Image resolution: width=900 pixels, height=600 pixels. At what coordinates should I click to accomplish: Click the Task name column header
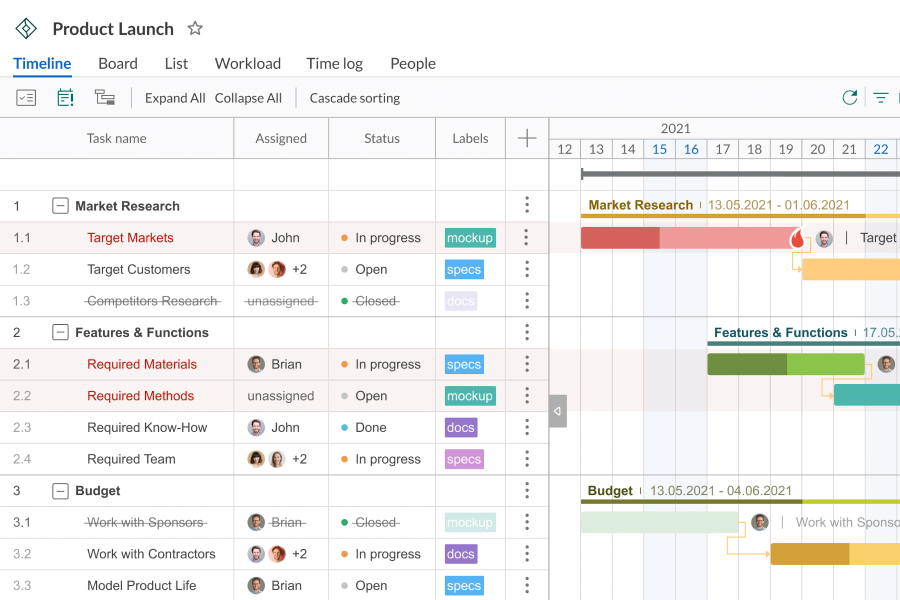[x=117, y=138]
